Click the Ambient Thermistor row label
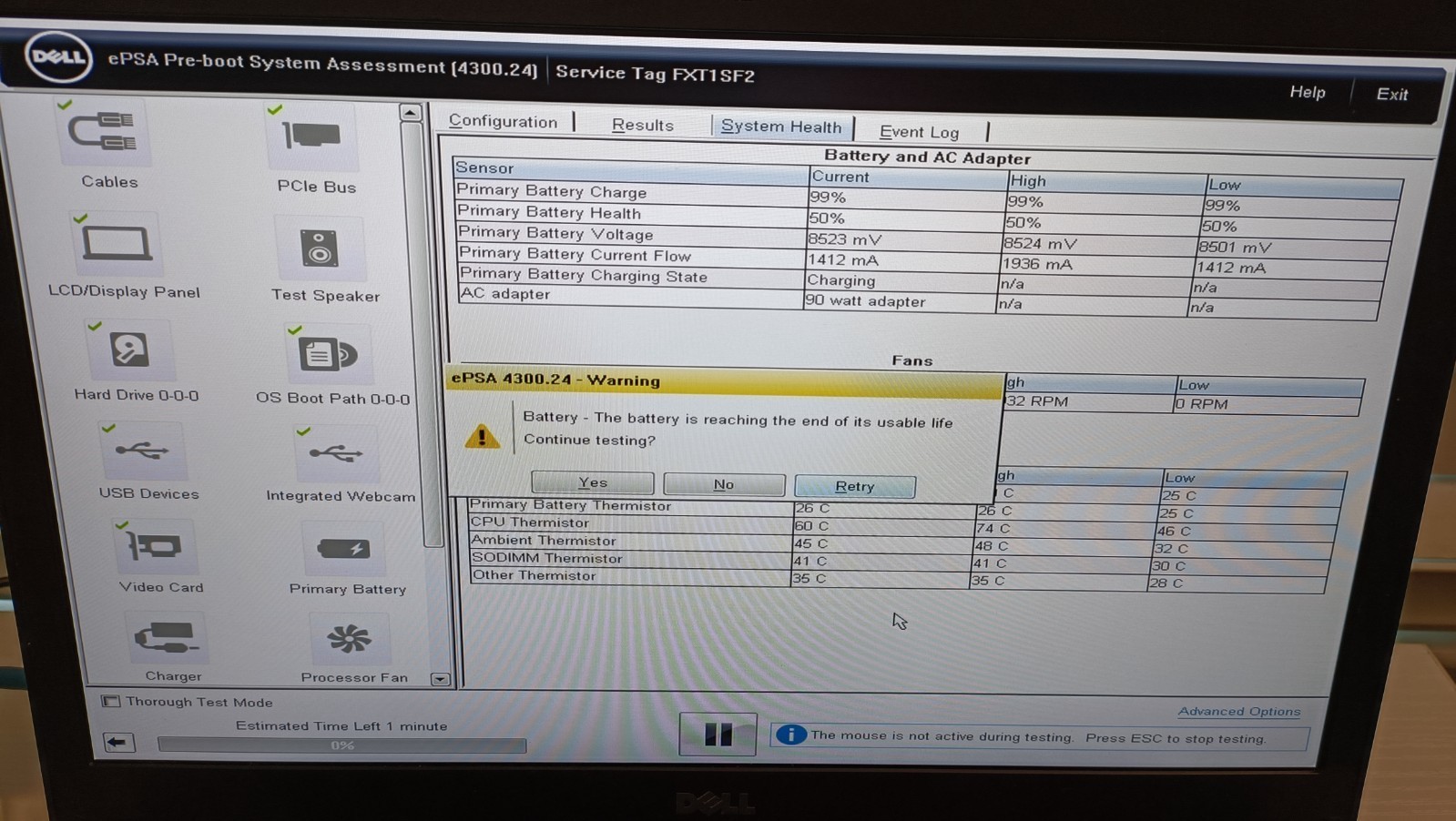The height and width of the screenshot is (821, 1456). [x=544, y=540]
